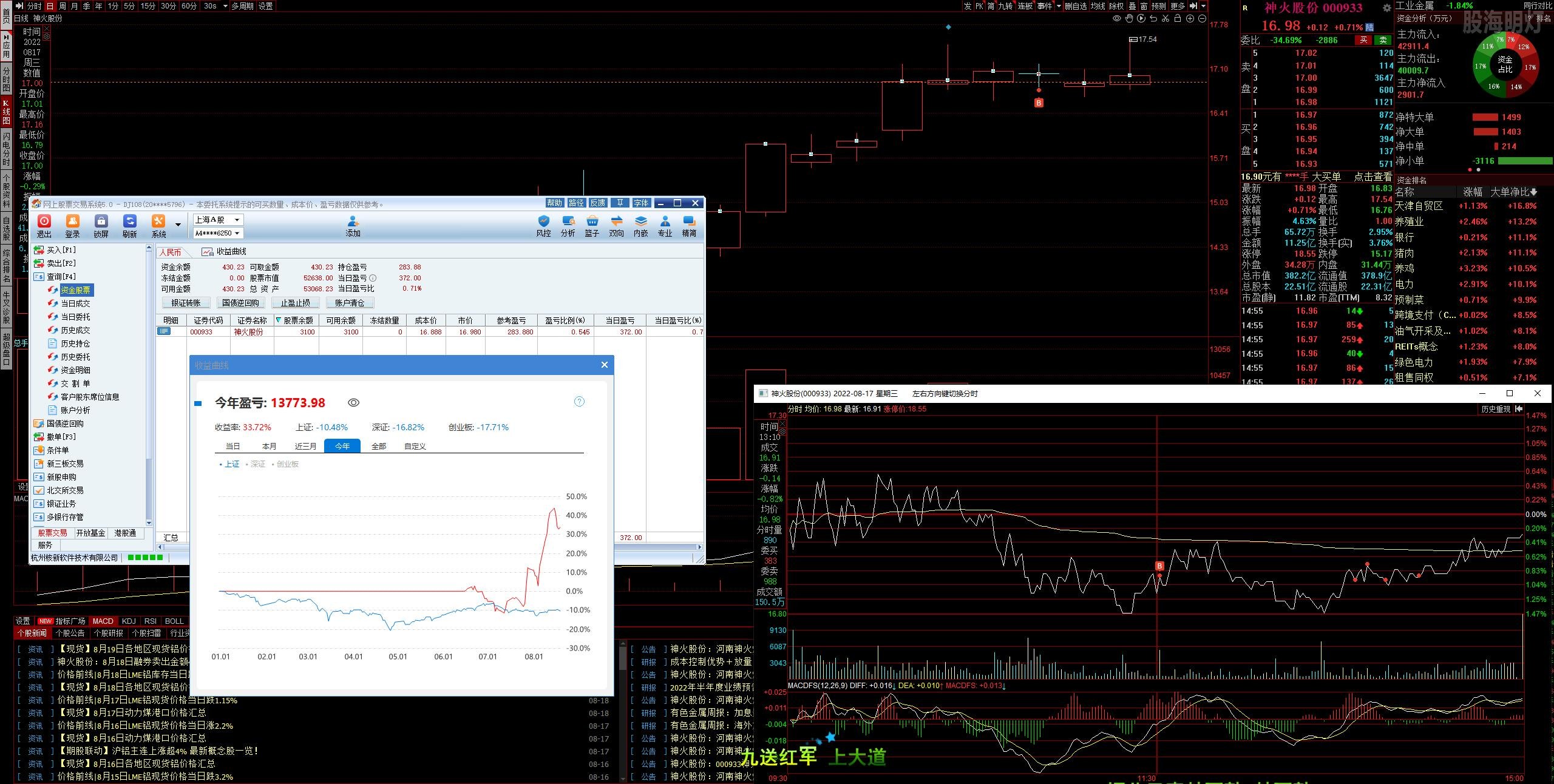Open the 30s period dropdown arrow
Image resolution: width=1554 pixels, height=784 pixels.
click(225, 6)
